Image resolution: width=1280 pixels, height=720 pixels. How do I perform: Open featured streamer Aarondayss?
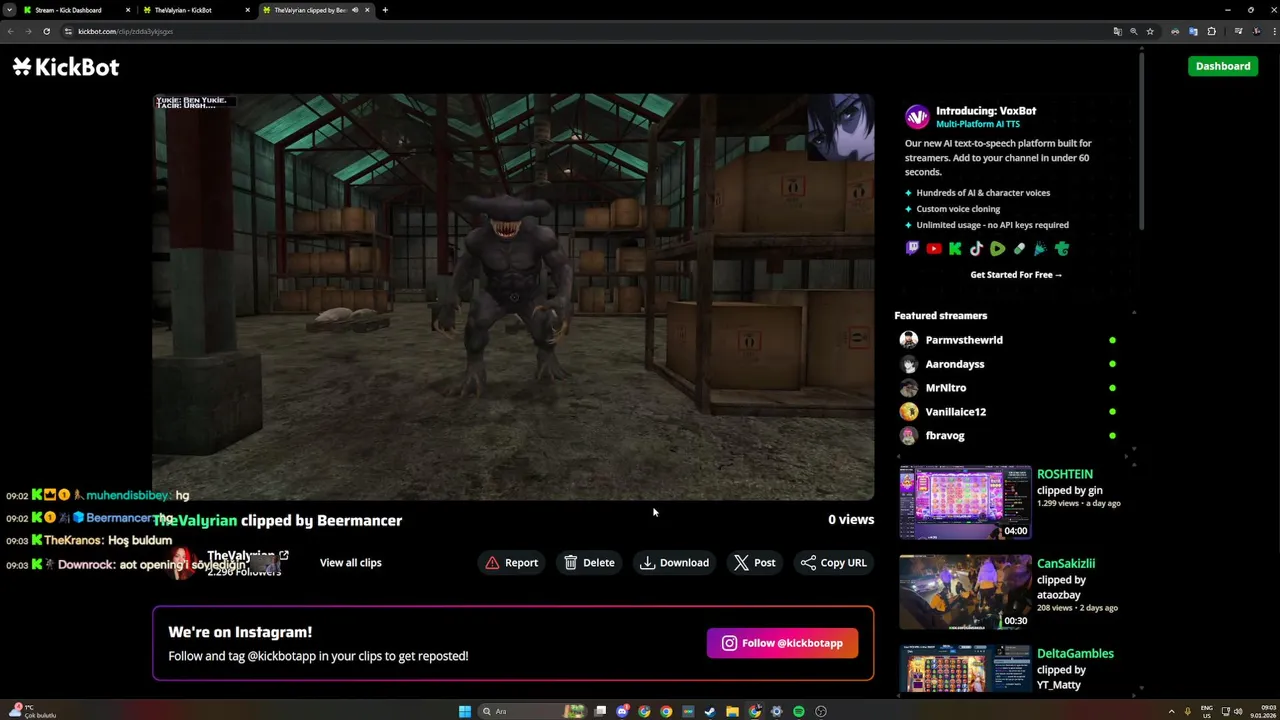pos(954,364)
